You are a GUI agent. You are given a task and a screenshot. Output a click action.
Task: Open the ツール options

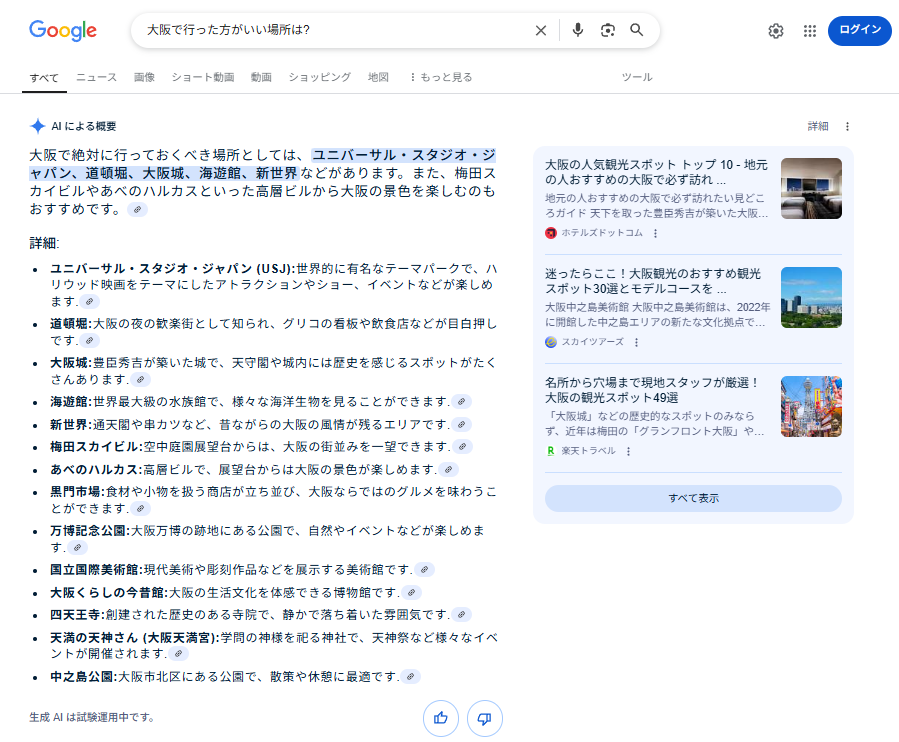pos(637,77)
